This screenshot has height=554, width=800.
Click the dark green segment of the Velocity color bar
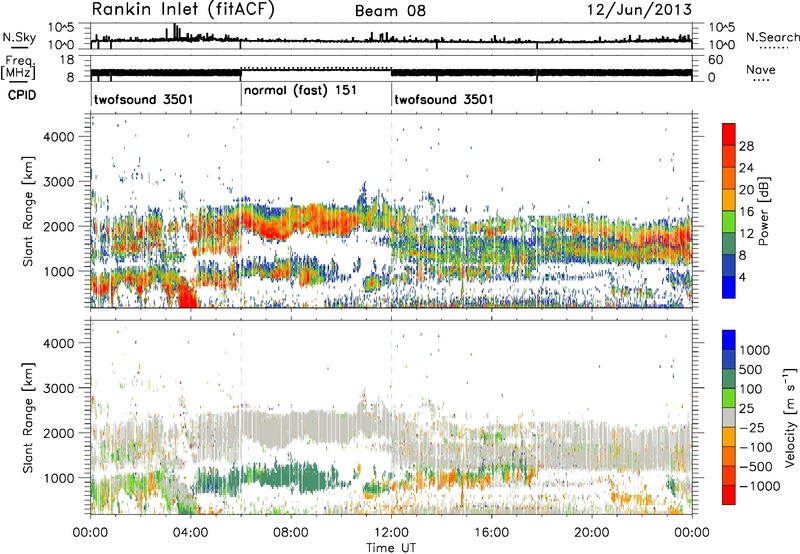pyautogui.click(x=729, y=379)
